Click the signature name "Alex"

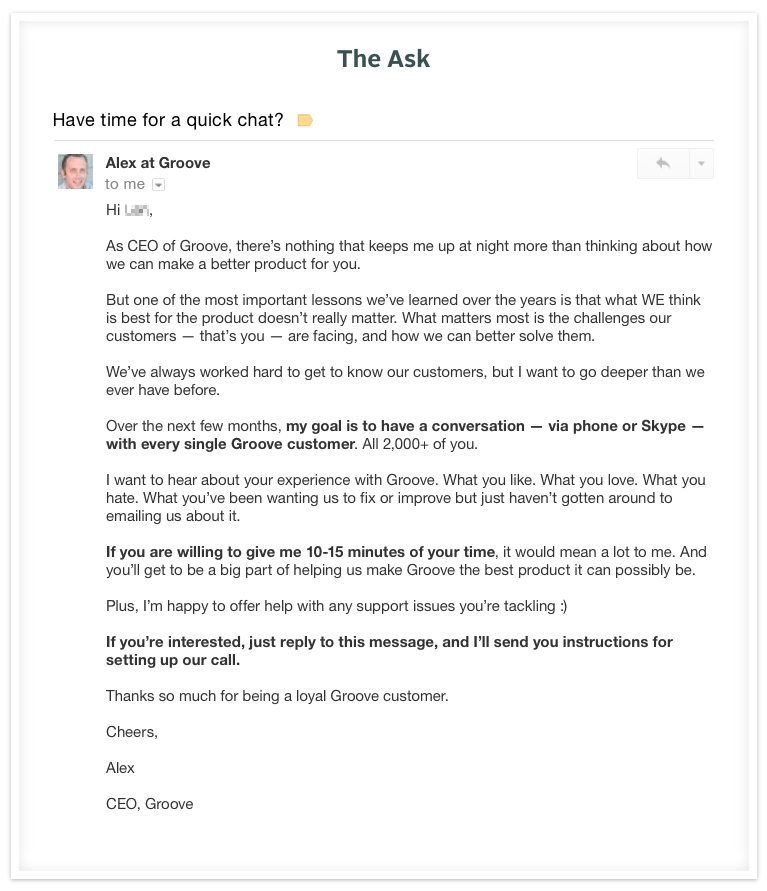[x=118, y=767]
